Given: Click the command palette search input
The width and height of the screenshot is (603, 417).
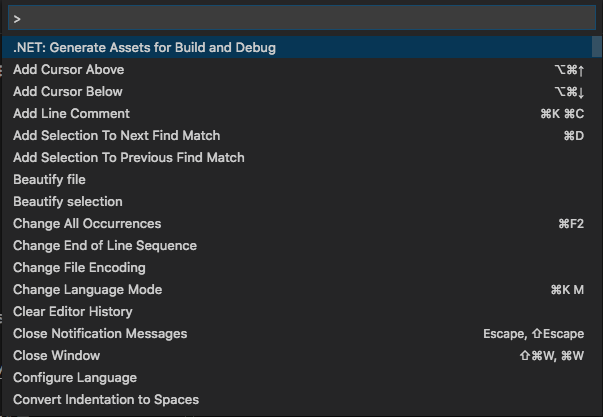Looking at the screenshot, I should click(302, 18).
